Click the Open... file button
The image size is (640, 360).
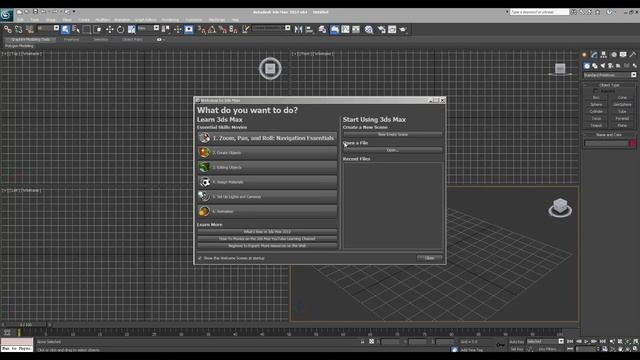pos(393,150)
